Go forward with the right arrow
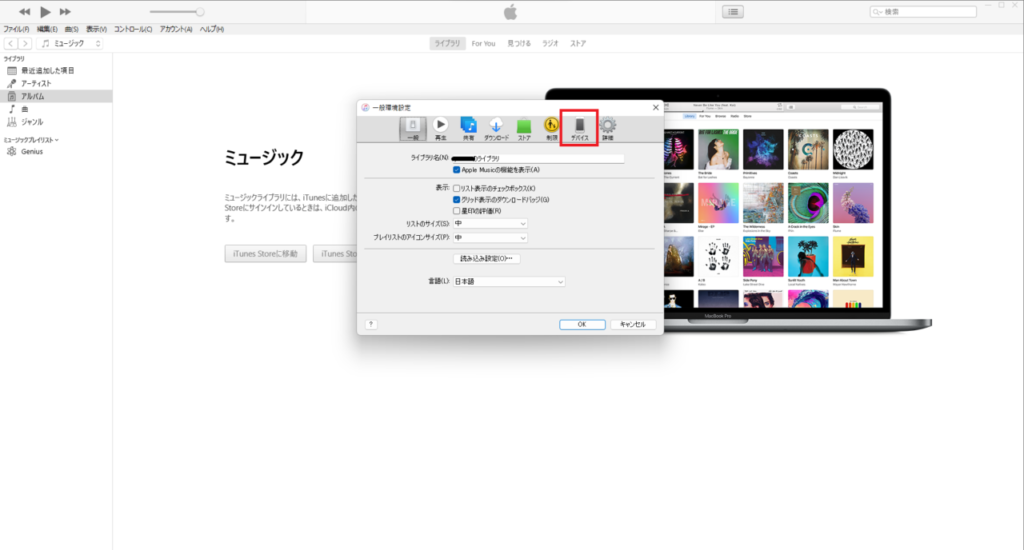Image resolution: width=1024 pixels, height=550 pixels. coord(25,44)
